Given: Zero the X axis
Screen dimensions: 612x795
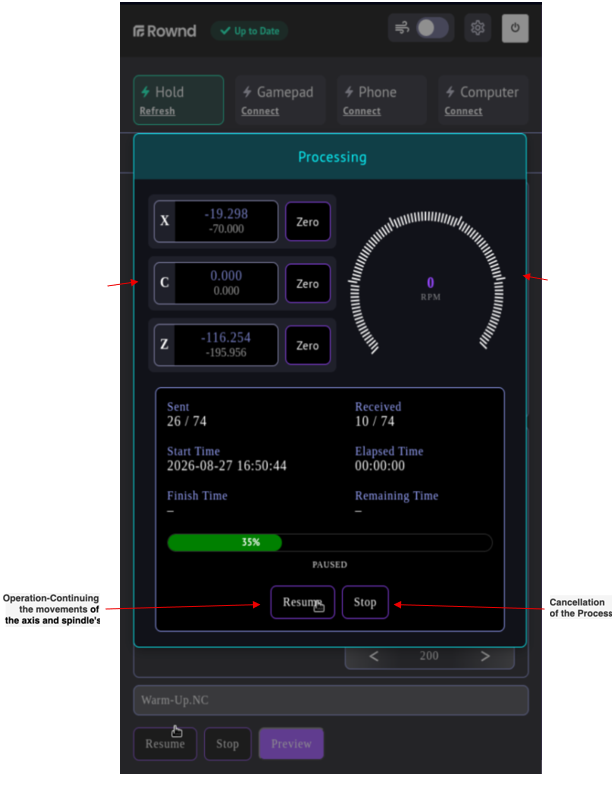Looking at the screenshot, I should [x=308, y=222].
